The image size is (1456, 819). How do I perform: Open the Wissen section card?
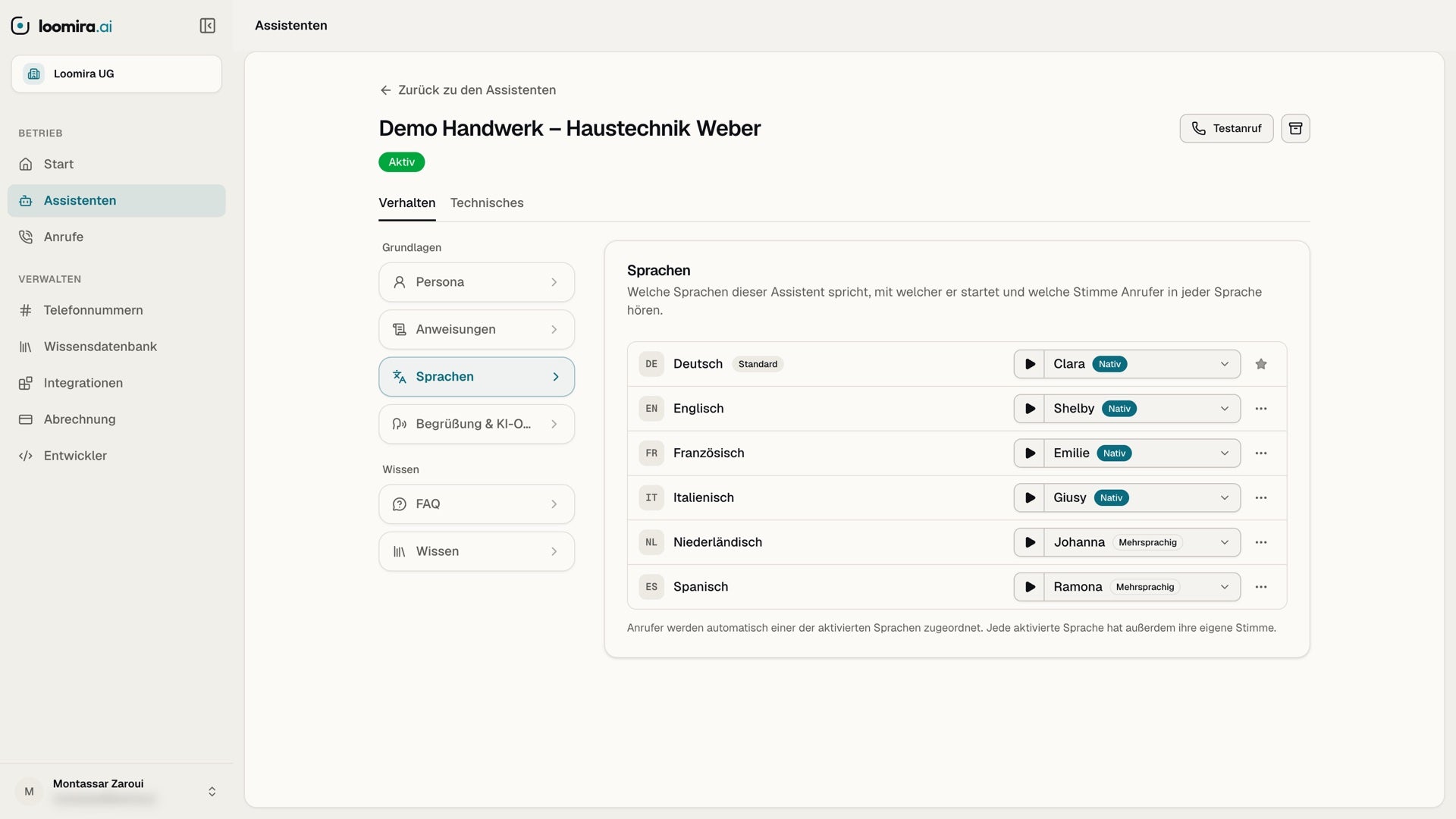pos(476,551)
